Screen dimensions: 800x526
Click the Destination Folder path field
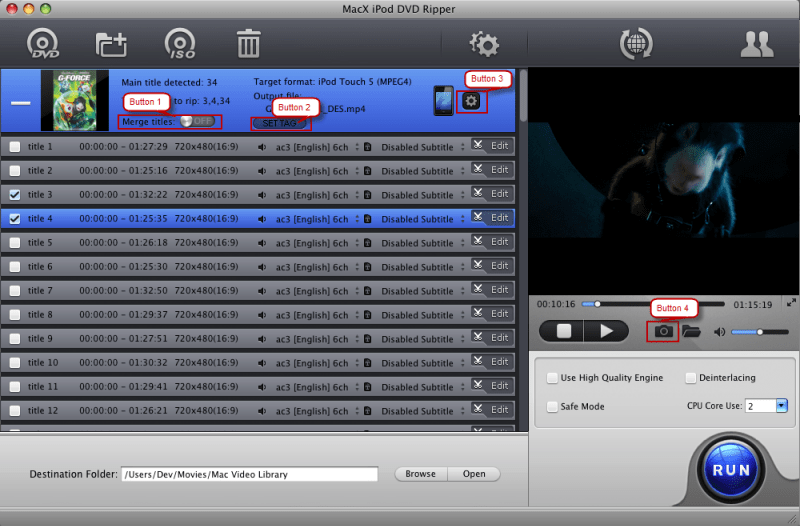click(249, 474)
